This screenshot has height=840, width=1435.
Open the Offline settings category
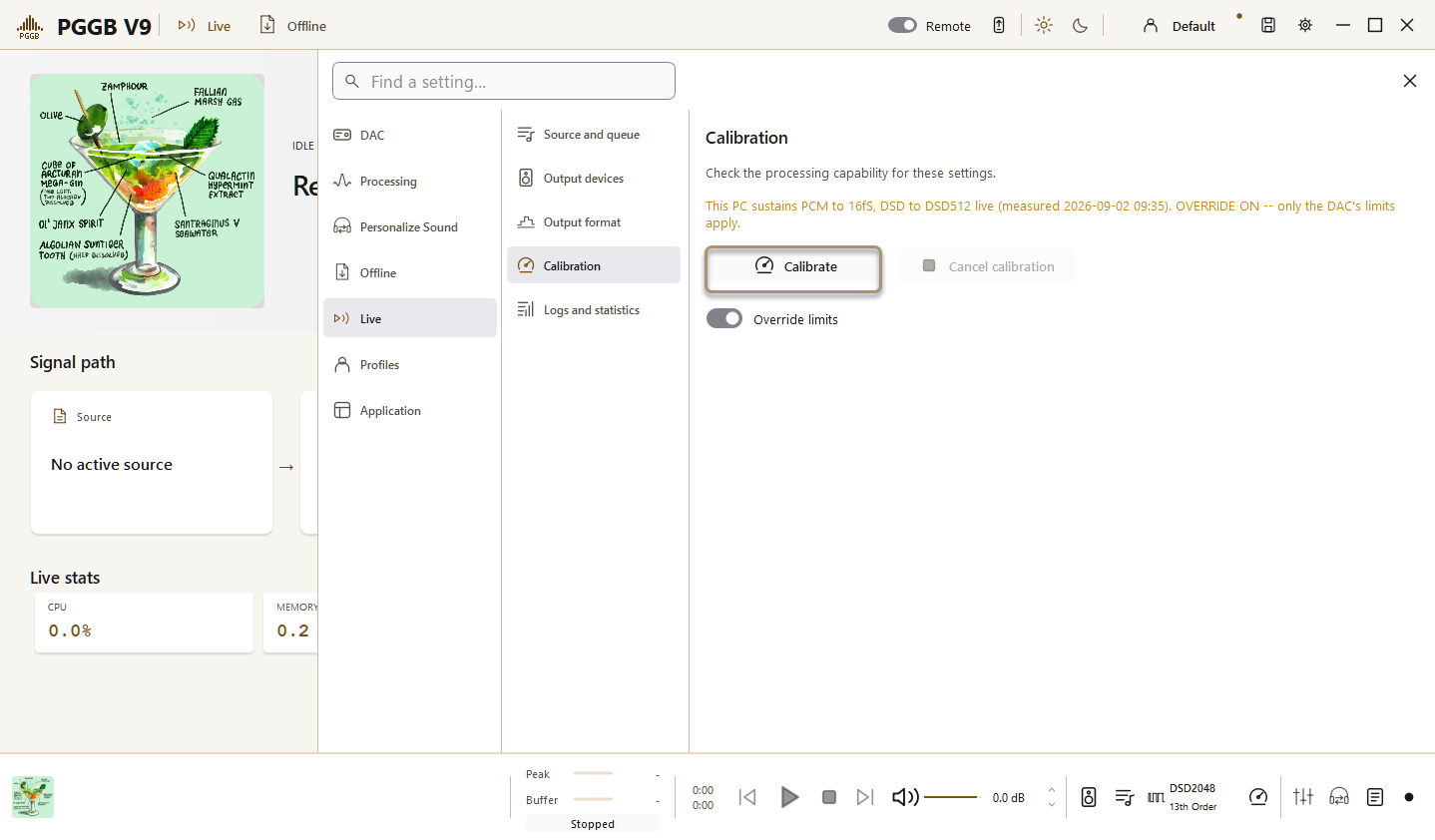[409, 273]
